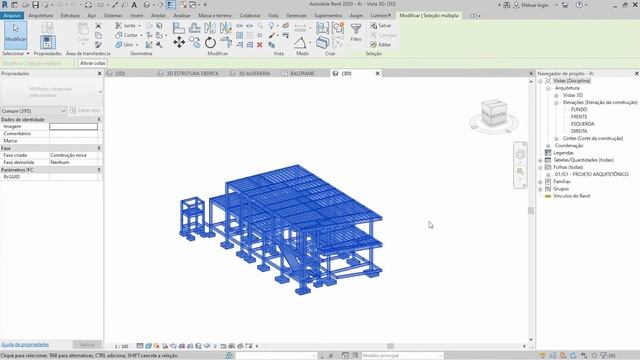Viewport: 640px width, 360px height.
Task: Click the Copy tool icon
Action: (194, 42)
